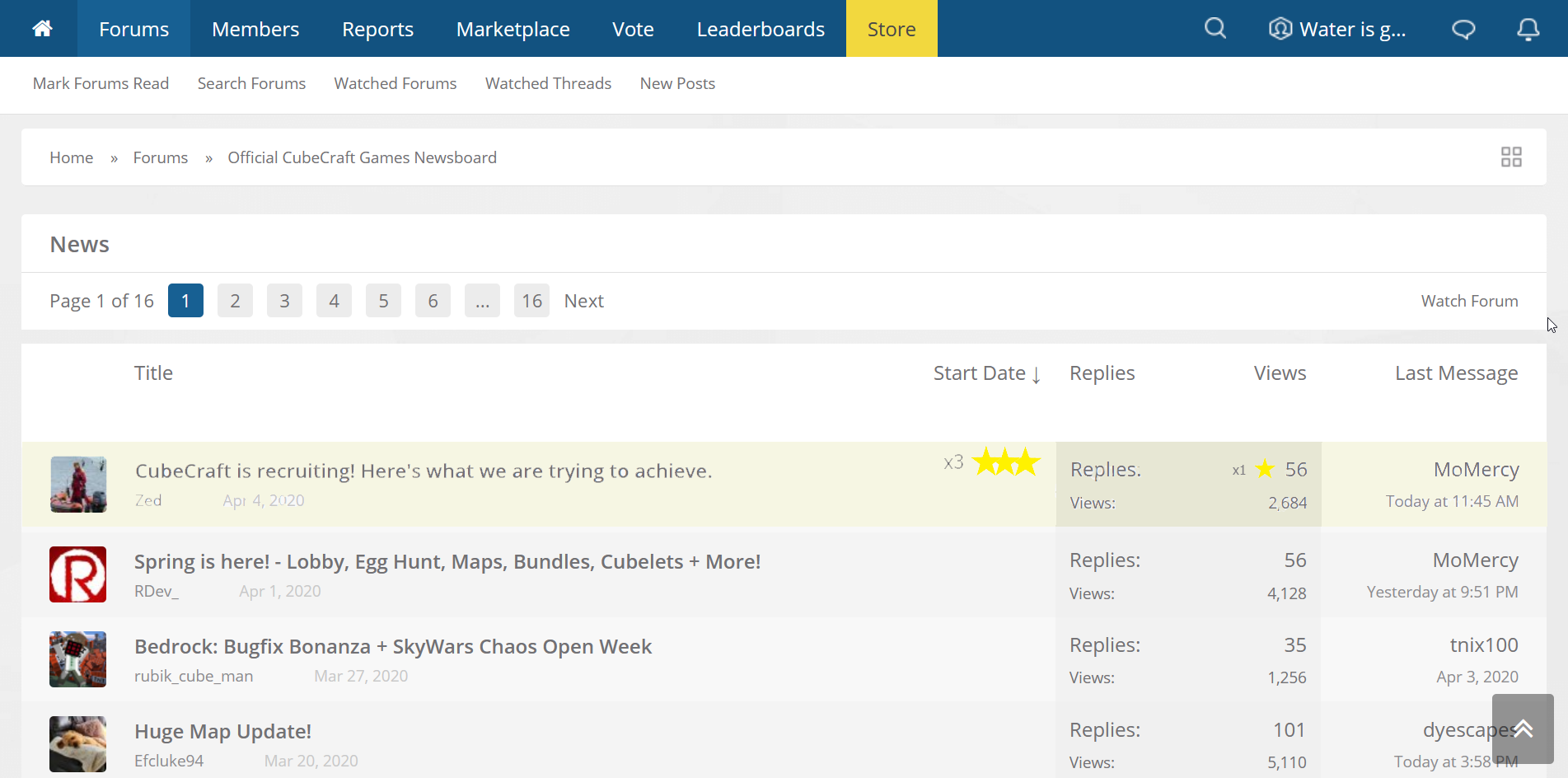Click tnix100 last poster

click(1484, 645)
